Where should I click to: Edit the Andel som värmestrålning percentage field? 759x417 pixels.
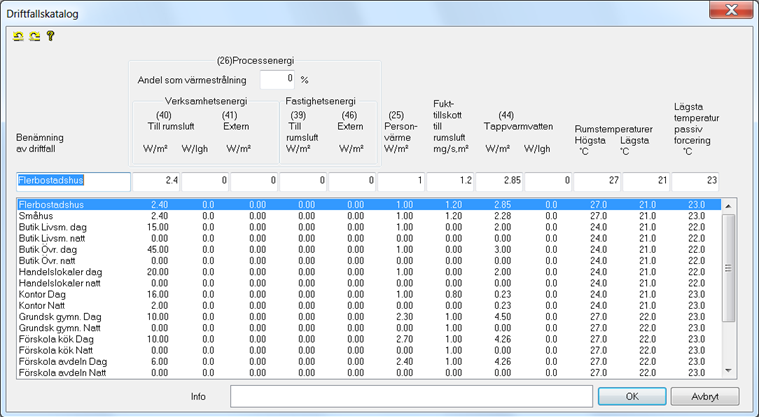(277, 79)
